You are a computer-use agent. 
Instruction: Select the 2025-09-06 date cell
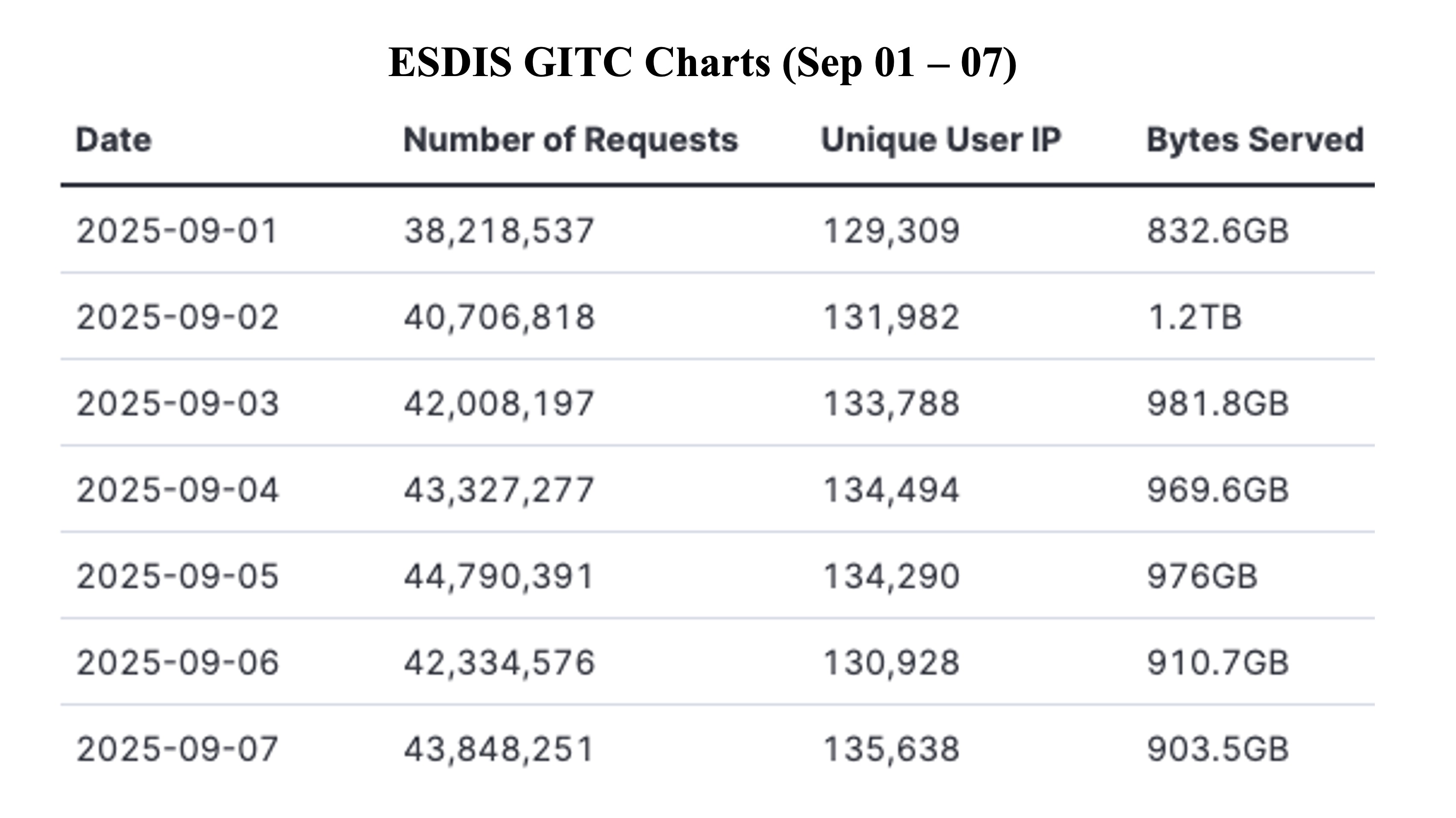click(177, 662)
